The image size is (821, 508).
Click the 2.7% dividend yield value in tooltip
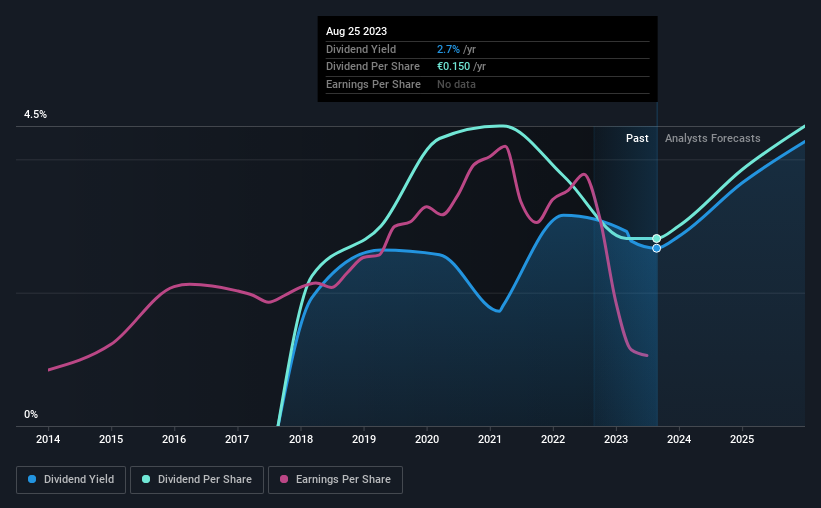(x=448, y=49)
